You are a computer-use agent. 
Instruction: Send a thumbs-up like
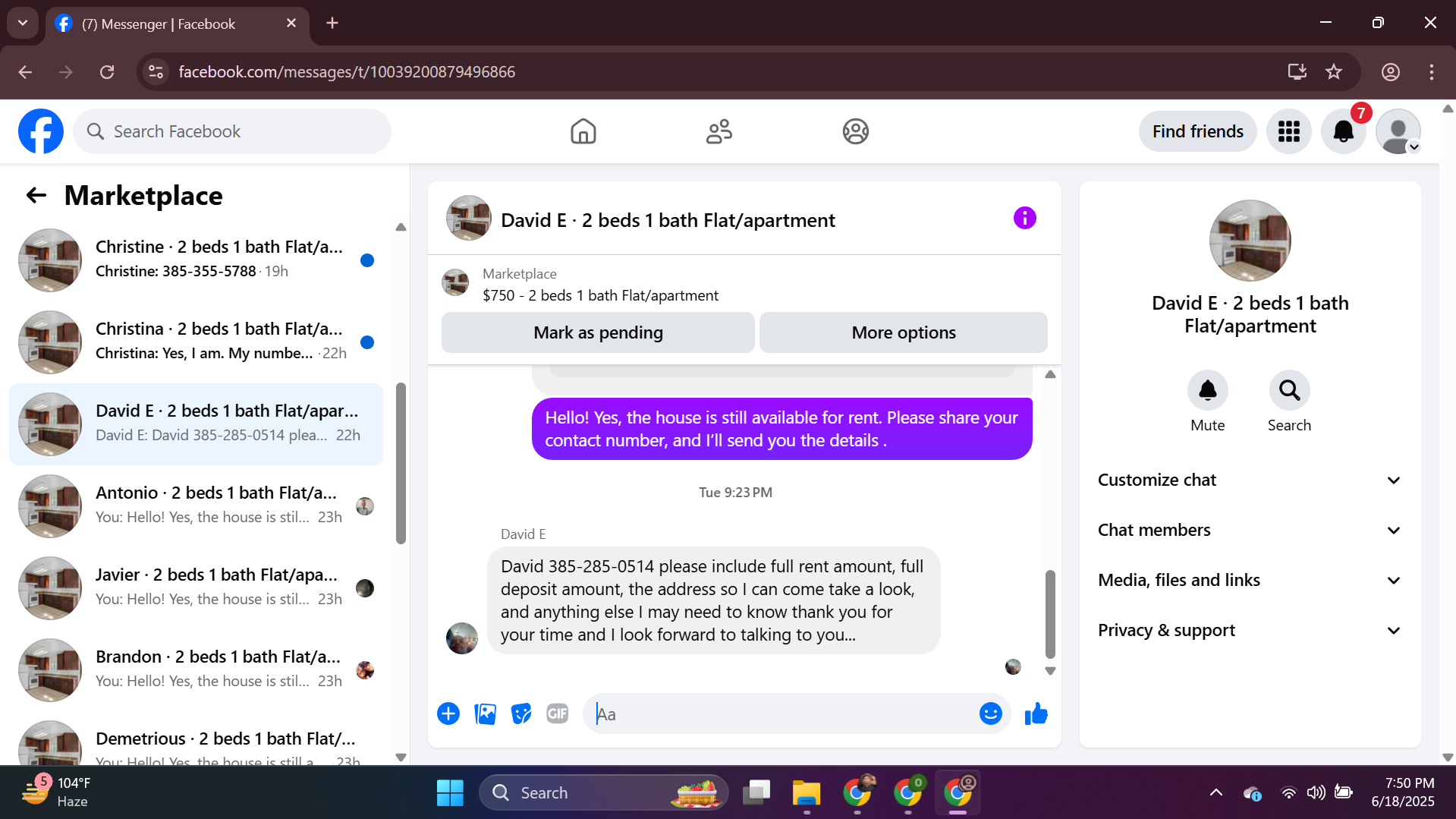point(1036,713)
